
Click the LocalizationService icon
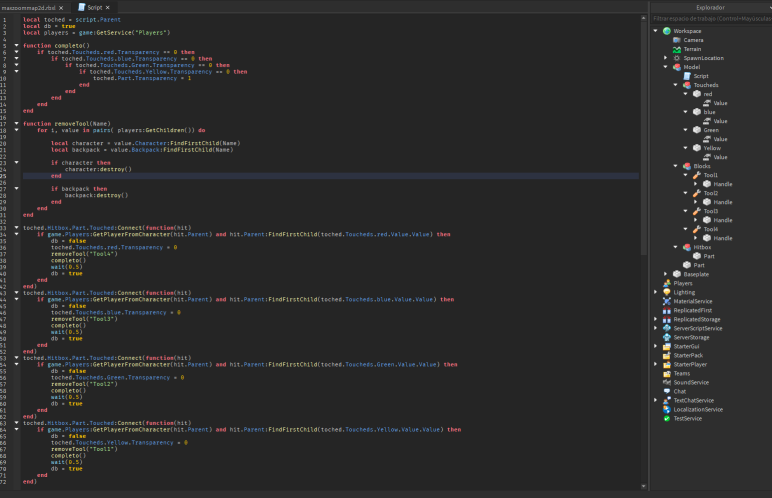[x=666, y=409]
